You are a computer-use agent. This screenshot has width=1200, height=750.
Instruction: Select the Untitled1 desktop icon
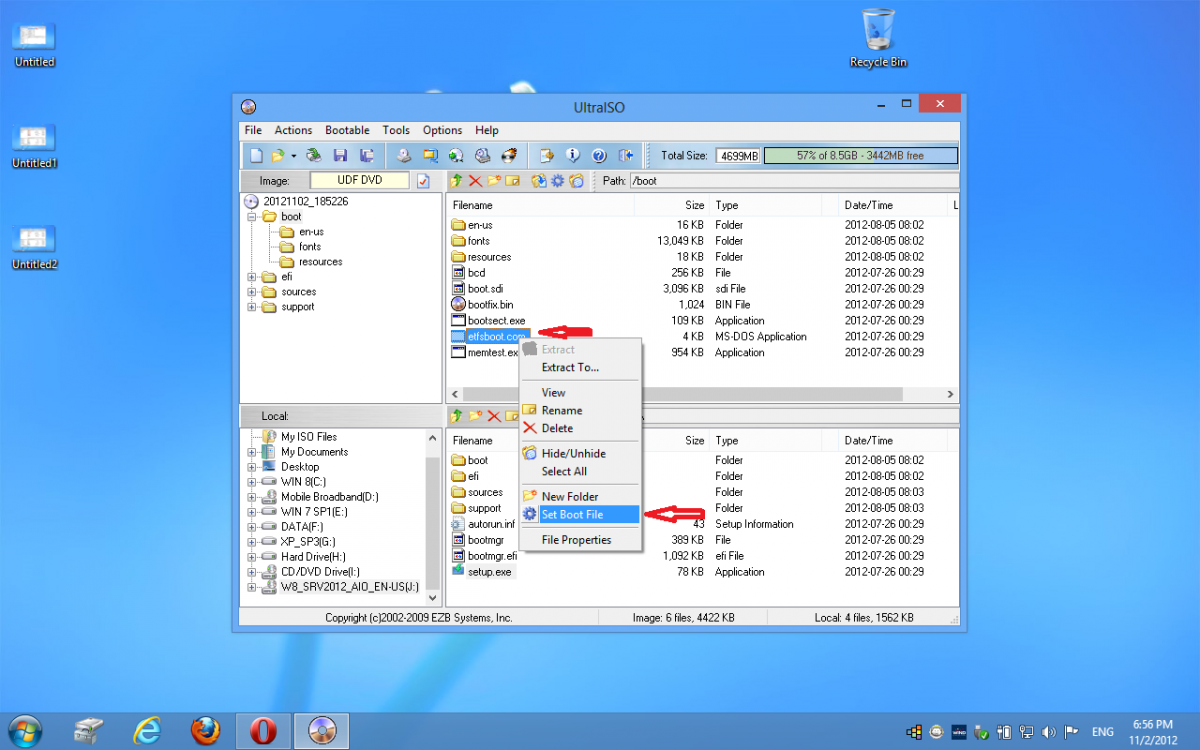pyautogui.click(x=34, y=146)
